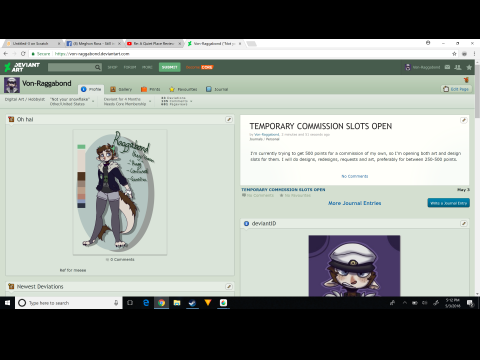The image size is (480, 360).
Task: Open the notifications mail icon
Action: [x=447, y=67]
